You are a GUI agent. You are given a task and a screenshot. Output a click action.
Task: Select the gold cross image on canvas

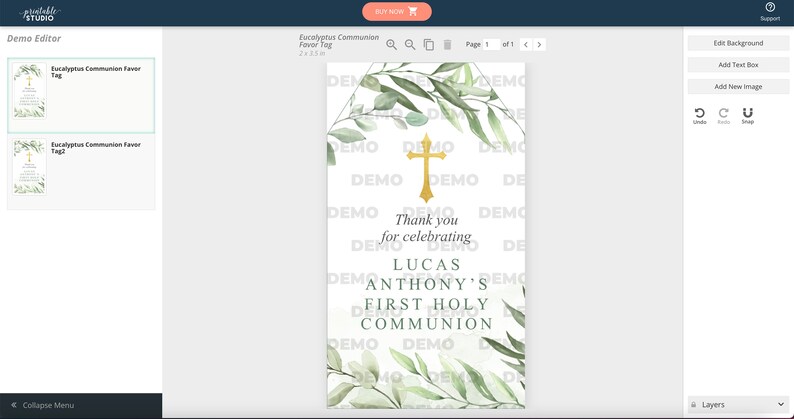[426, 168]
